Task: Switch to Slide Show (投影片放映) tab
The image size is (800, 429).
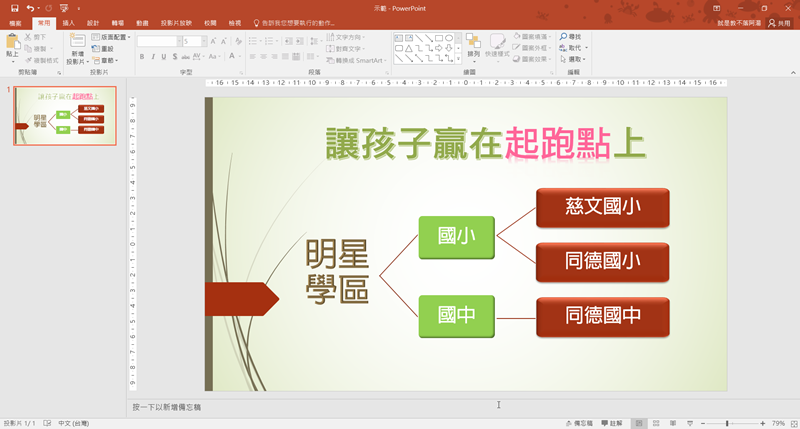Action: pyautogui.click(x=176, y=23)
